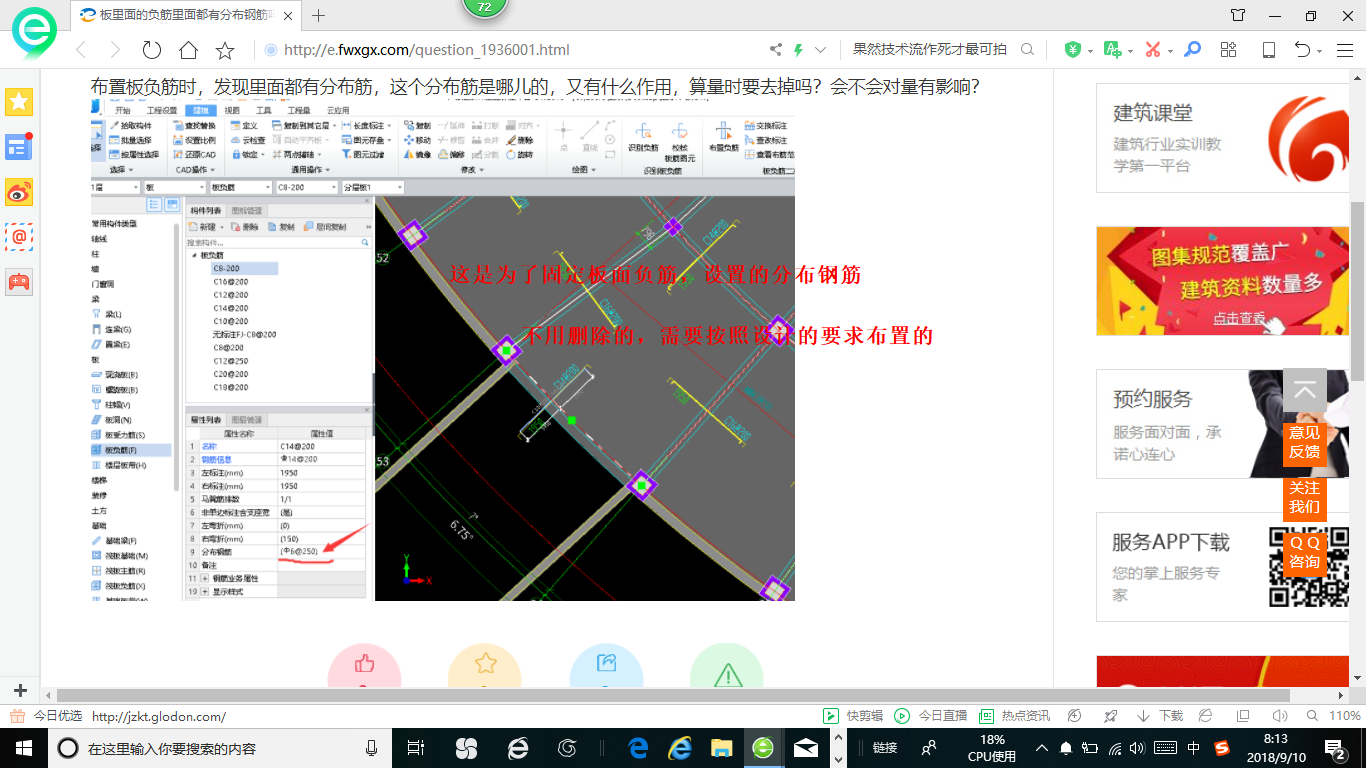Image resolution: width=1366 pixels, height=768 pixels.
Task: Click the red scissors screenshot icon
Action: coord(1152,50)
